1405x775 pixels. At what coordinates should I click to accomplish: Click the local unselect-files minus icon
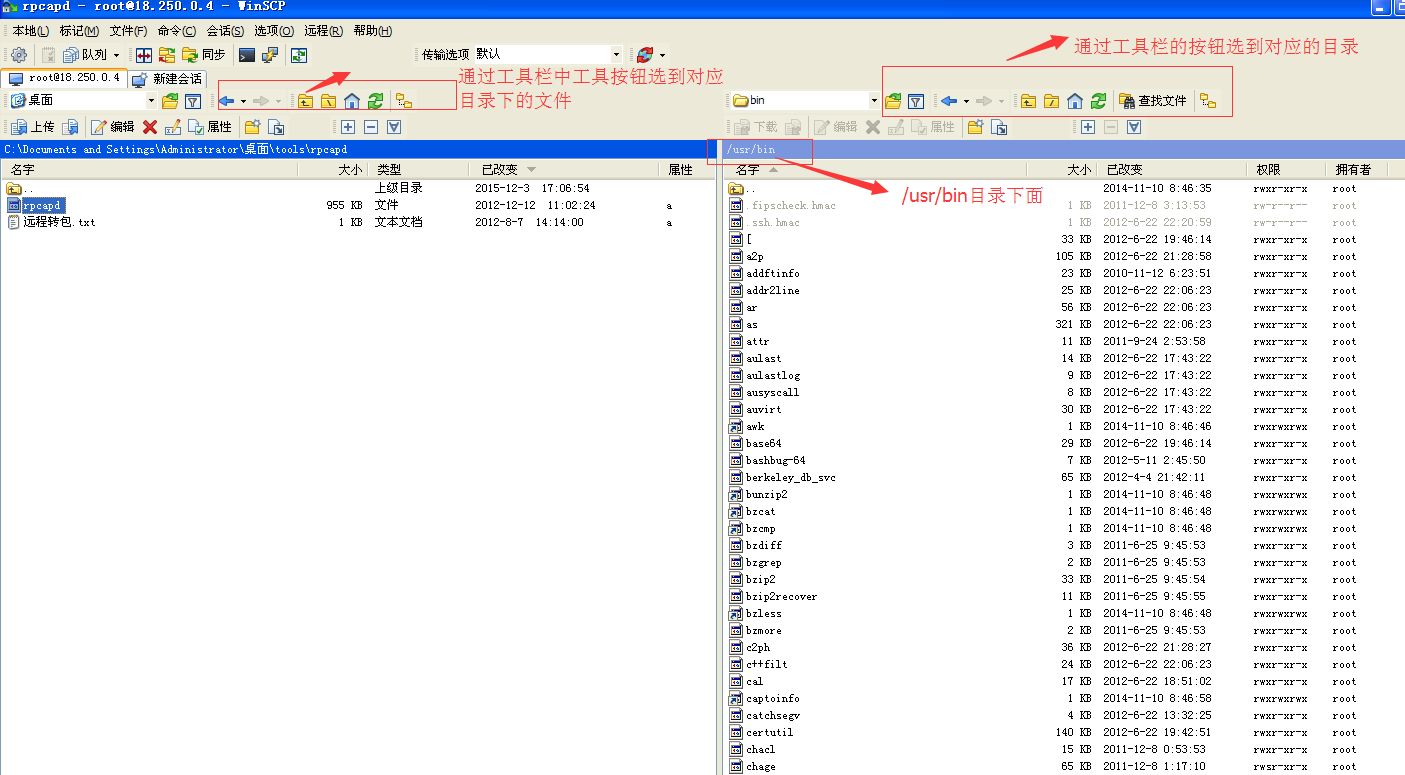[x=371, y=127]
